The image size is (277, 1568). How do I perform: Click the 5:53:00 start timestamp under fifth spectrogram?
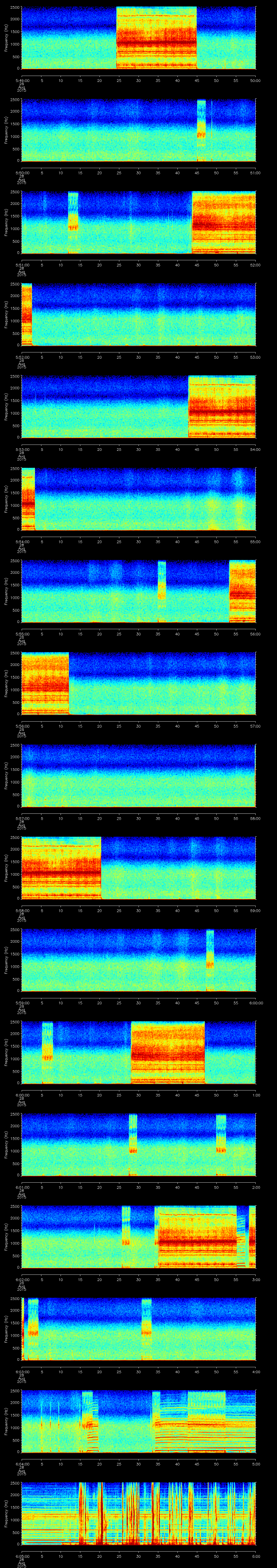[x=21, y=449]
